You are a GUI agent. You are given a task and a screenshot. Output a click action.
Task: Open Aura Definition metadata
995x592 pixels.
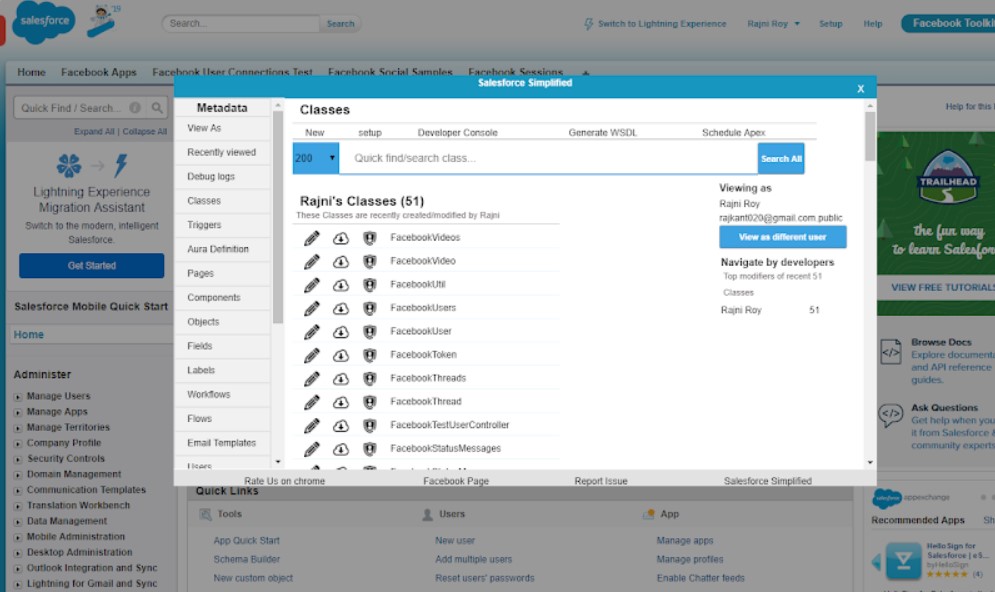click(x=223, y=249)
